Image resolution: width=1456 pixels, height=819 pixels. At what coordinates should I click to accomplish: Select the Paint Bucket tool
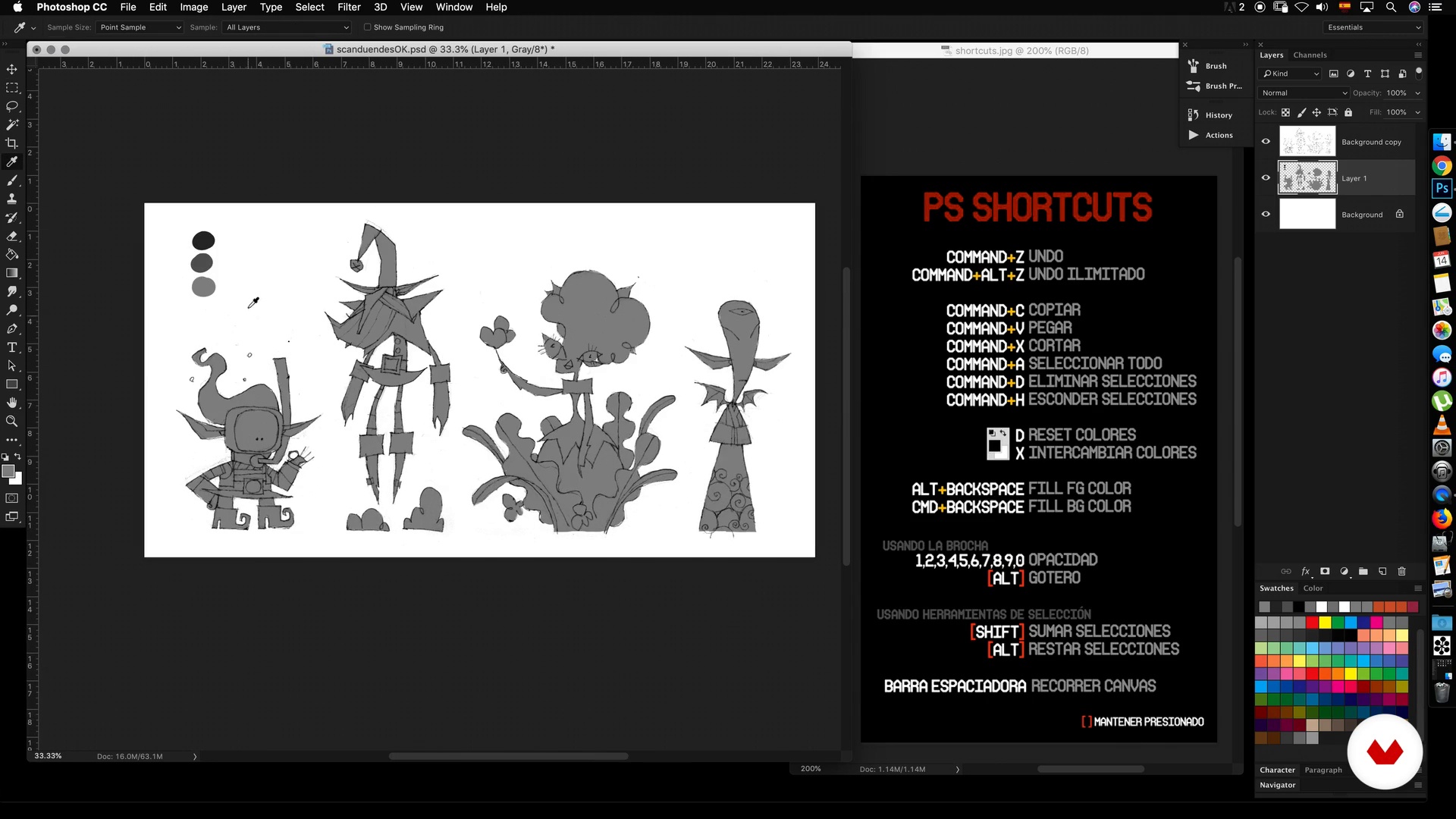point(11,254)
